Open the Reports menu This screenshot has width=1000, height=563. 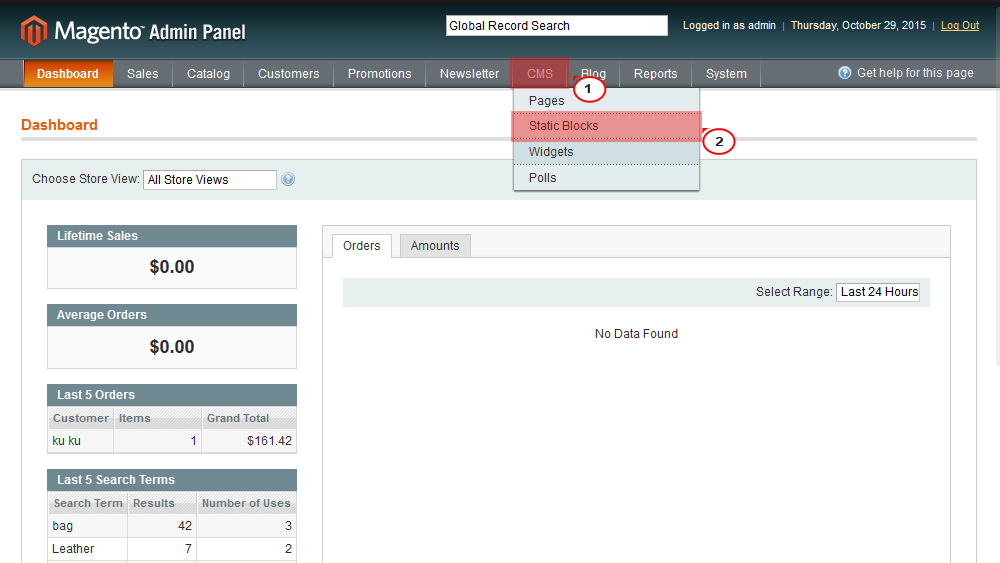(x=656, y=74)
